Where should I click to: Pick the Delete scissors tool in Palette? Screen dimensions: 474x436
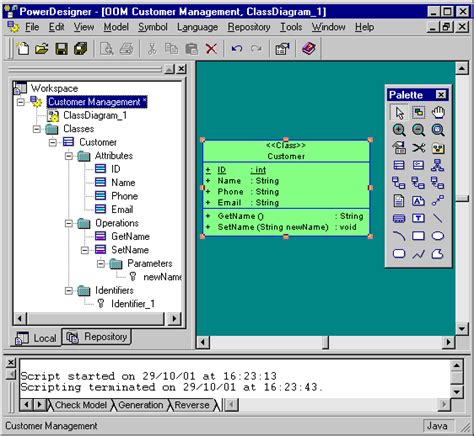click(418, 148)
